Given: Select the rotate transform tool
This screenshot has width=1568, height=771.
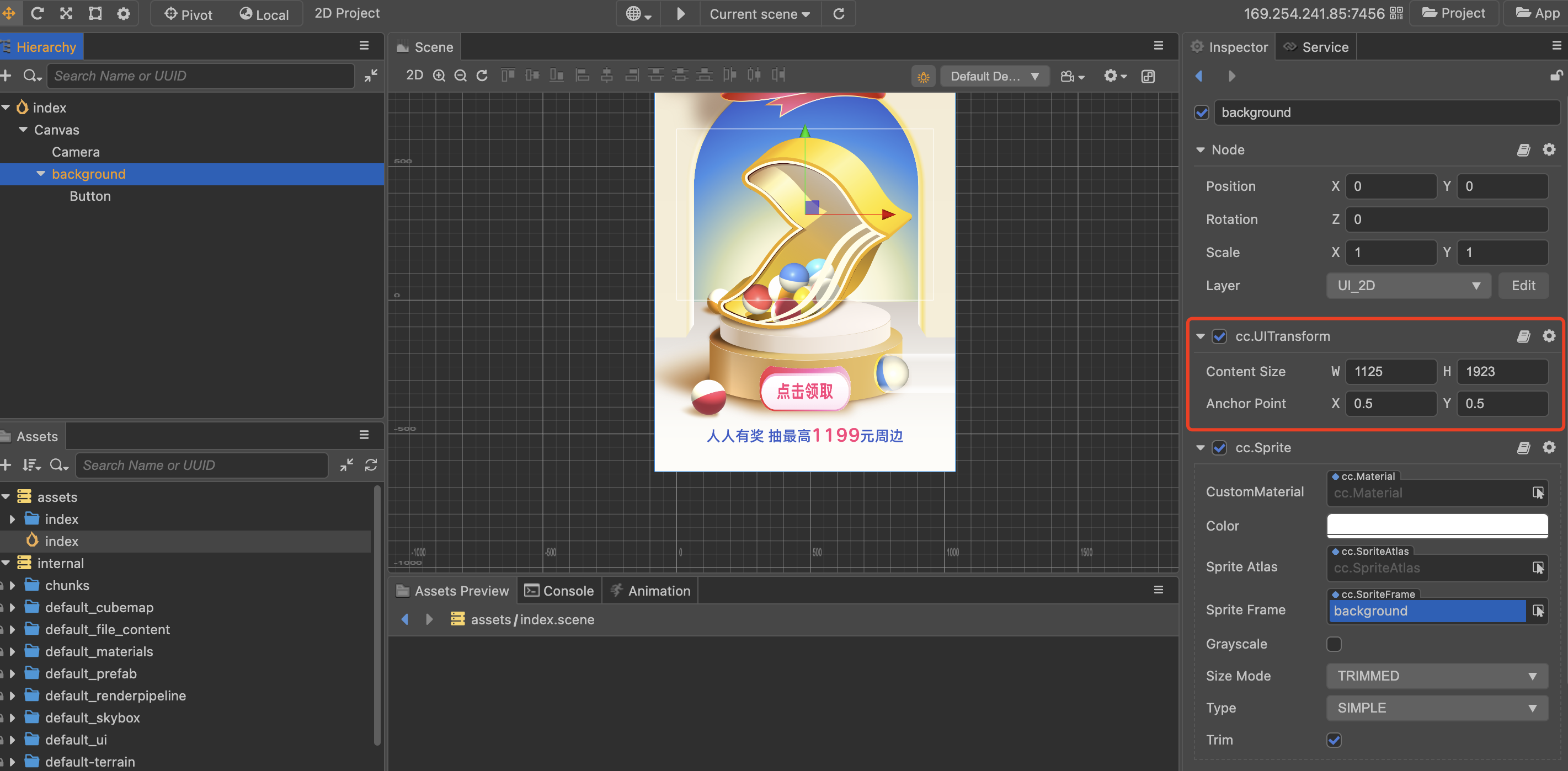Looking at the screenshot, I should [37, 13].
